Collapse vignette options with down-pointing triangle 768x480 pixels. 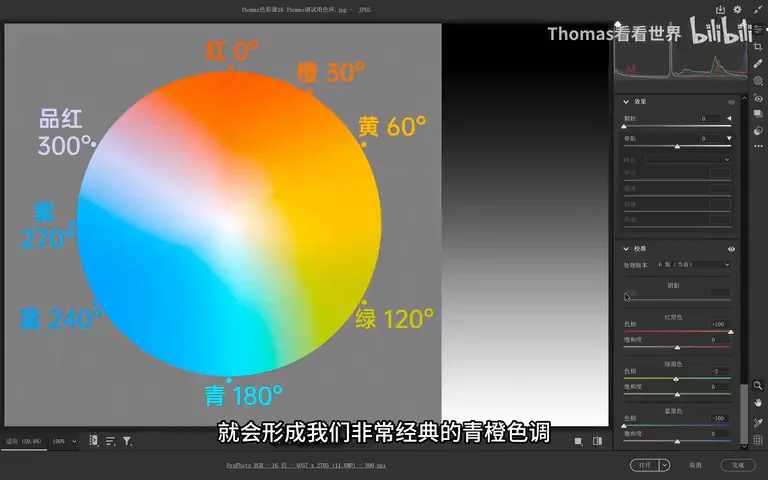(x=729, y=139)
